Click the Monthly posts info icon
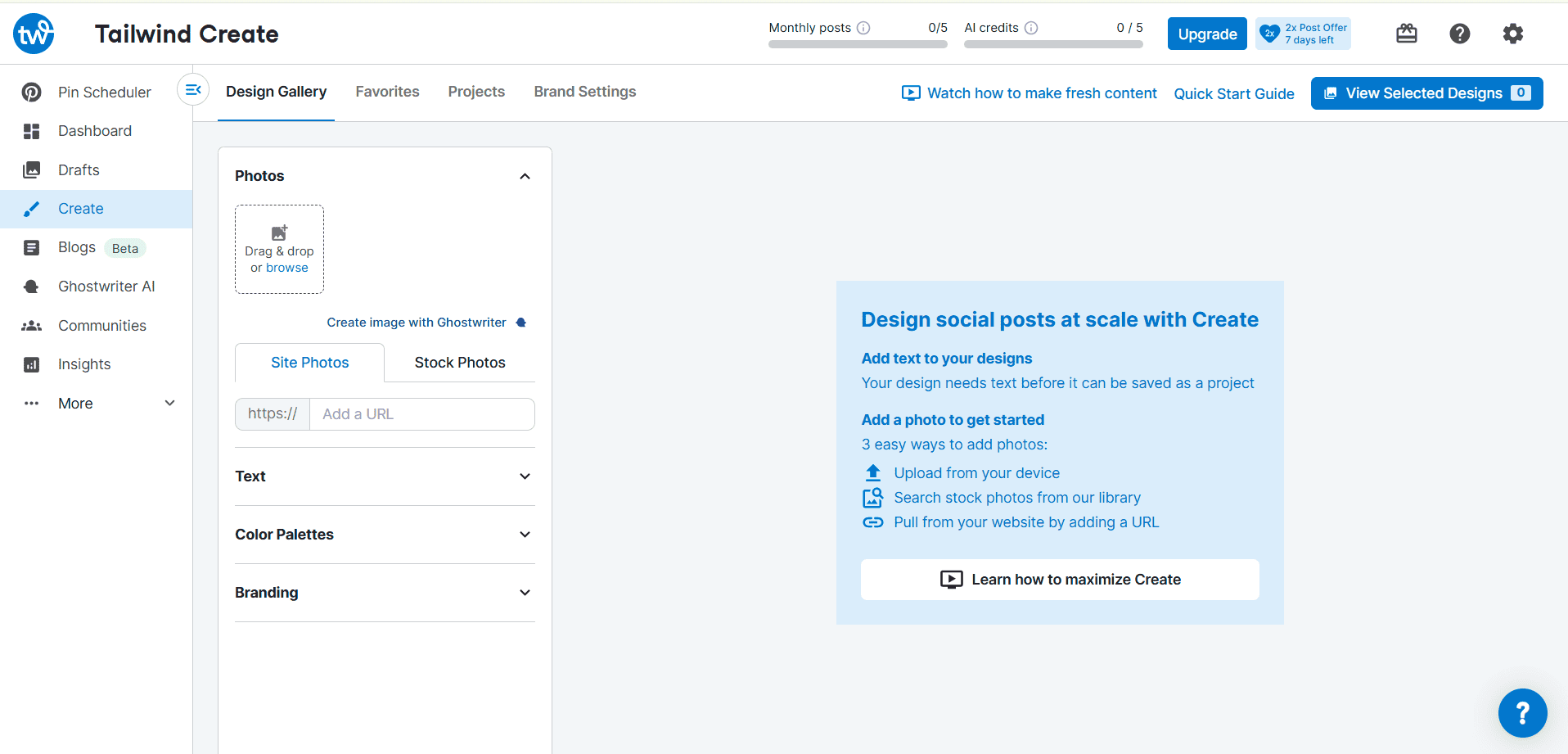Image resolution: width=1568 pixels, height=754 pixels. [863, 28]
